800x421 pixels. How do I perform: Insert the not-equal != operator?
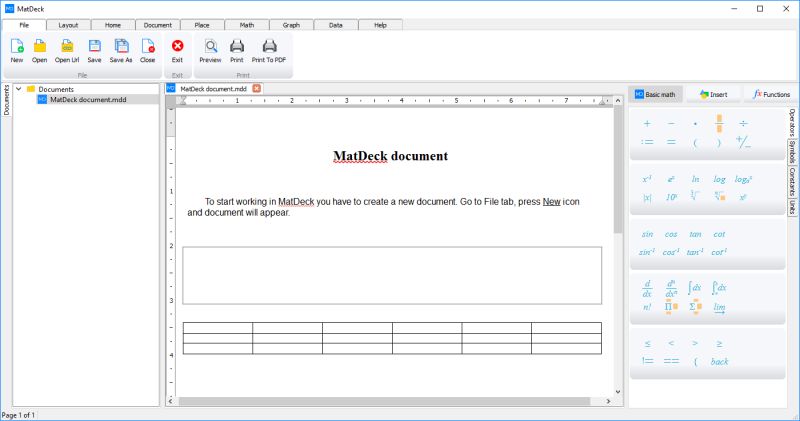coord(647,361)
